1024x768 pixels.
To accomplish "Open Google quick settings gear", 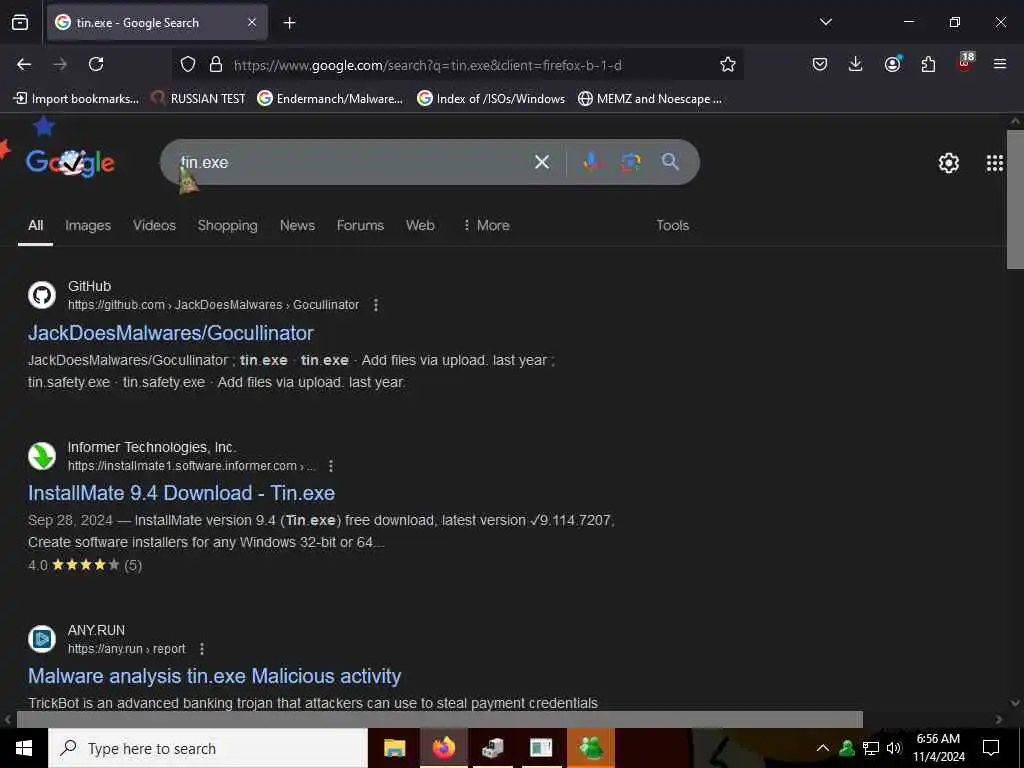I will click(x=948, y=163).
